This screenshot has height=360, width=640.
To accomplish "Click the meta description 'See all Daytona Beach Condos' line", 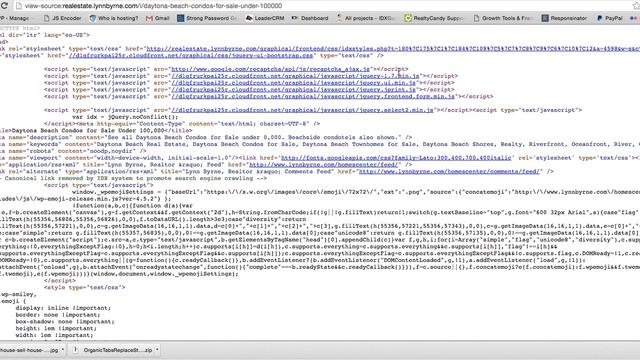I will click(x=206, y=137).
